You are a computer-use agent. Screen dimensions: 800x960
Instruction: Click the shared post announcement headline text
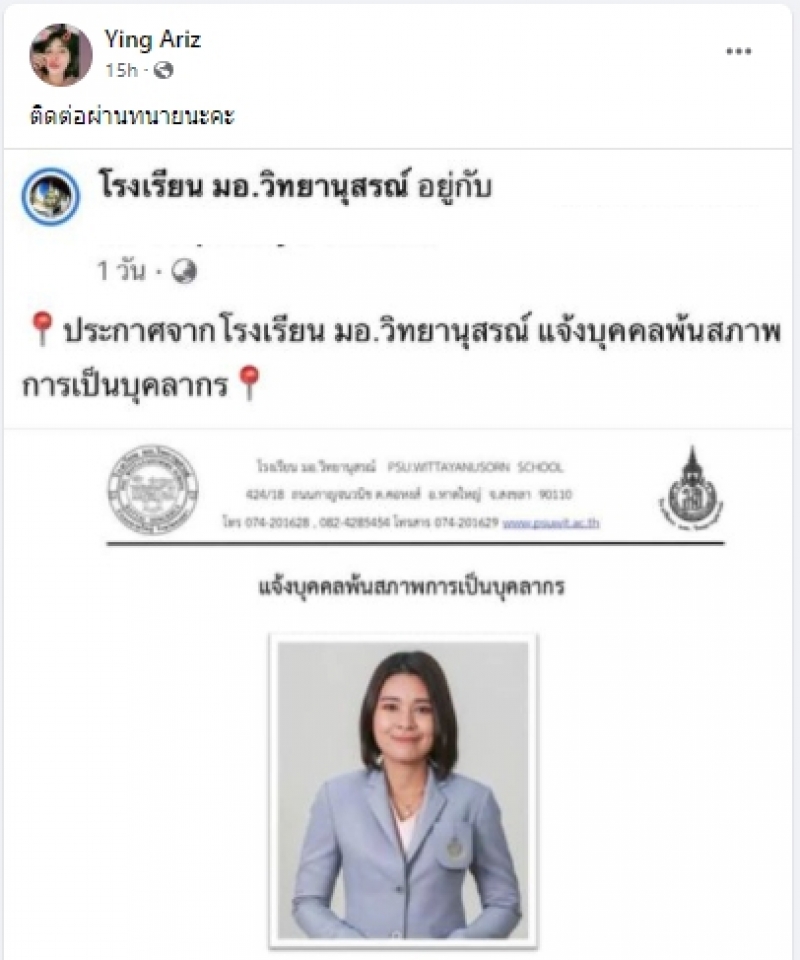402,358
